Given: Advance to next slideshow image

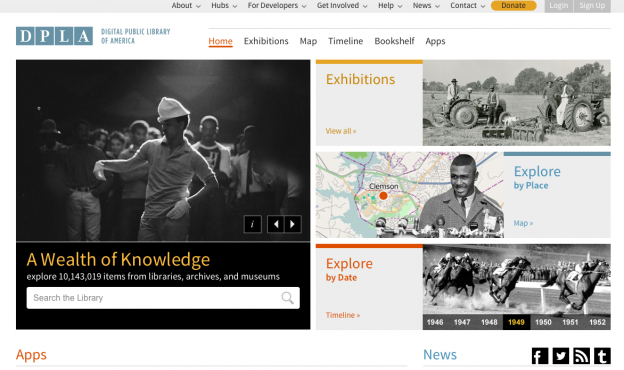Looking at the screenshot, I should pos(293,224).
